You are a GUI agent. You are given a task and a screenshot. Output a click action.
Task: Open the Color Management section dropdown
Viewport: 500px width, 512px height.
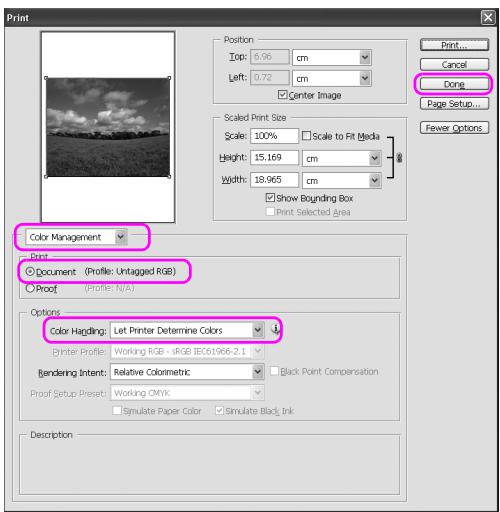(76, 237)
